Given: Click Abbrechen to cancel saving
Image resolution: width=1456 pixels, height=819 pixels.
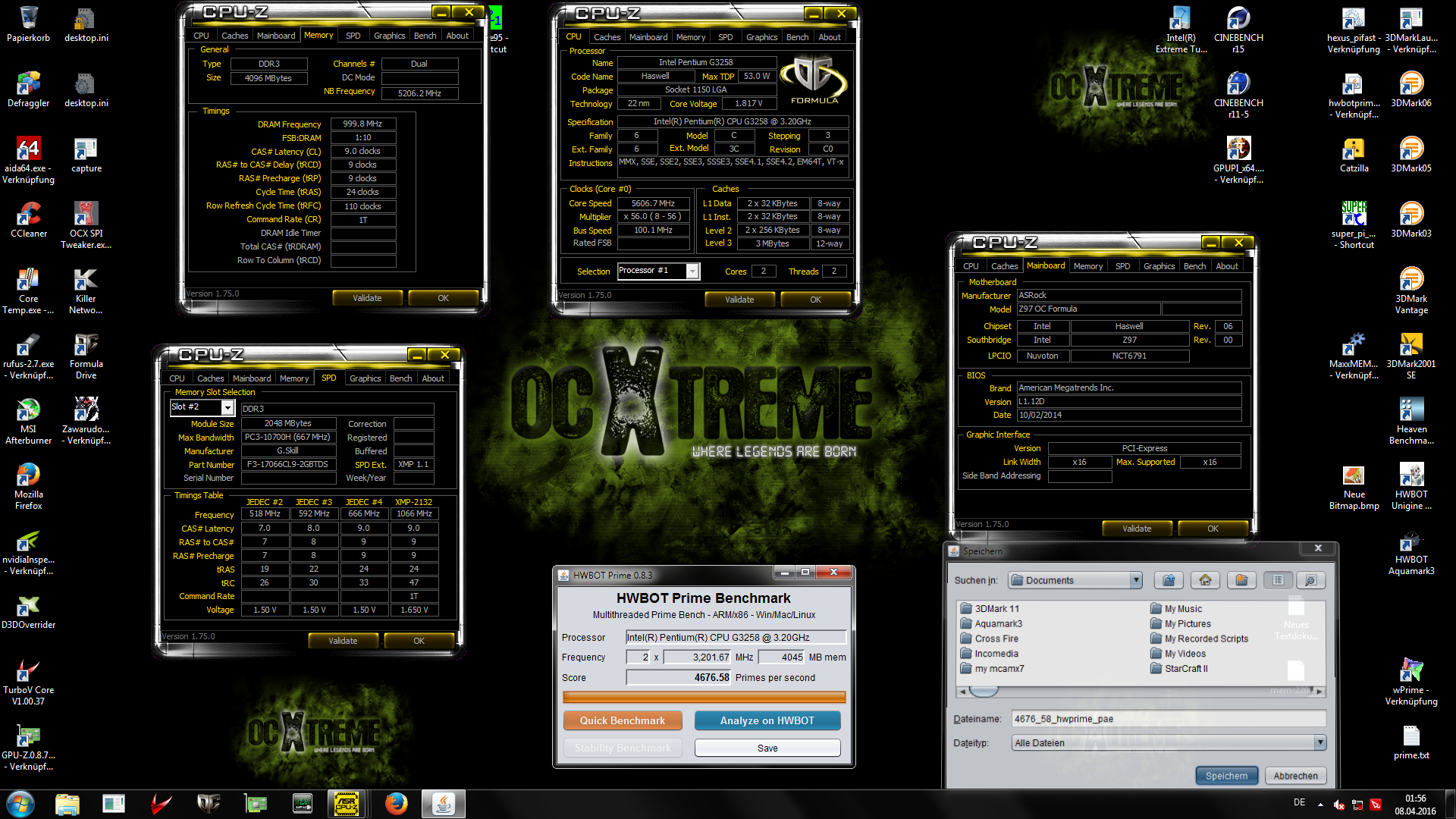Looking at the screenshot, I should [1295, 776].
